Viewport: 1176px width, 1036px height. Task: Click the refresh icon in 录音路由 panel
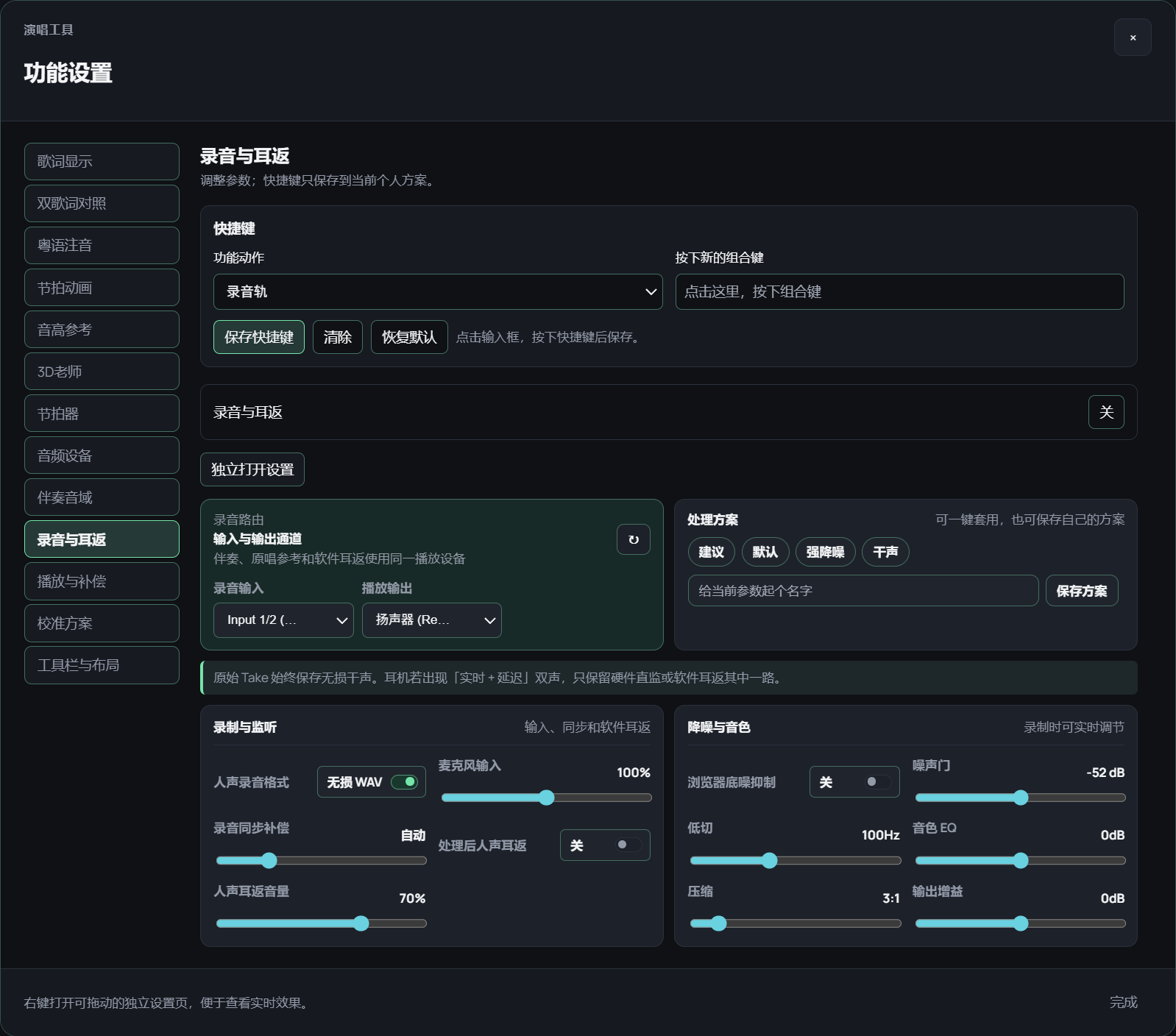coord(634,539)
